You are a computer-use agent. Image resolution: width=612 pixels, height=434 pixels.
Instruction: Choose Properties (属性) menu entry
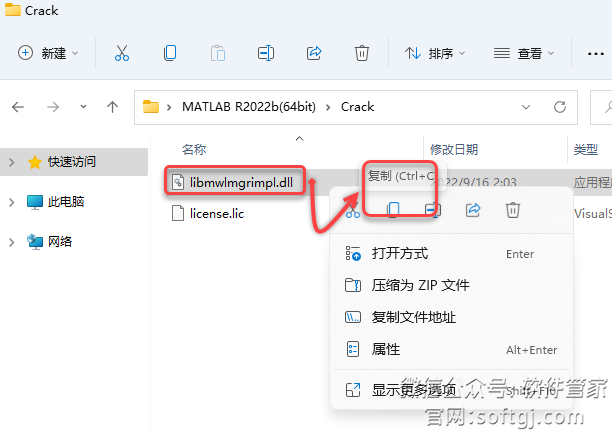click(451, 349)
